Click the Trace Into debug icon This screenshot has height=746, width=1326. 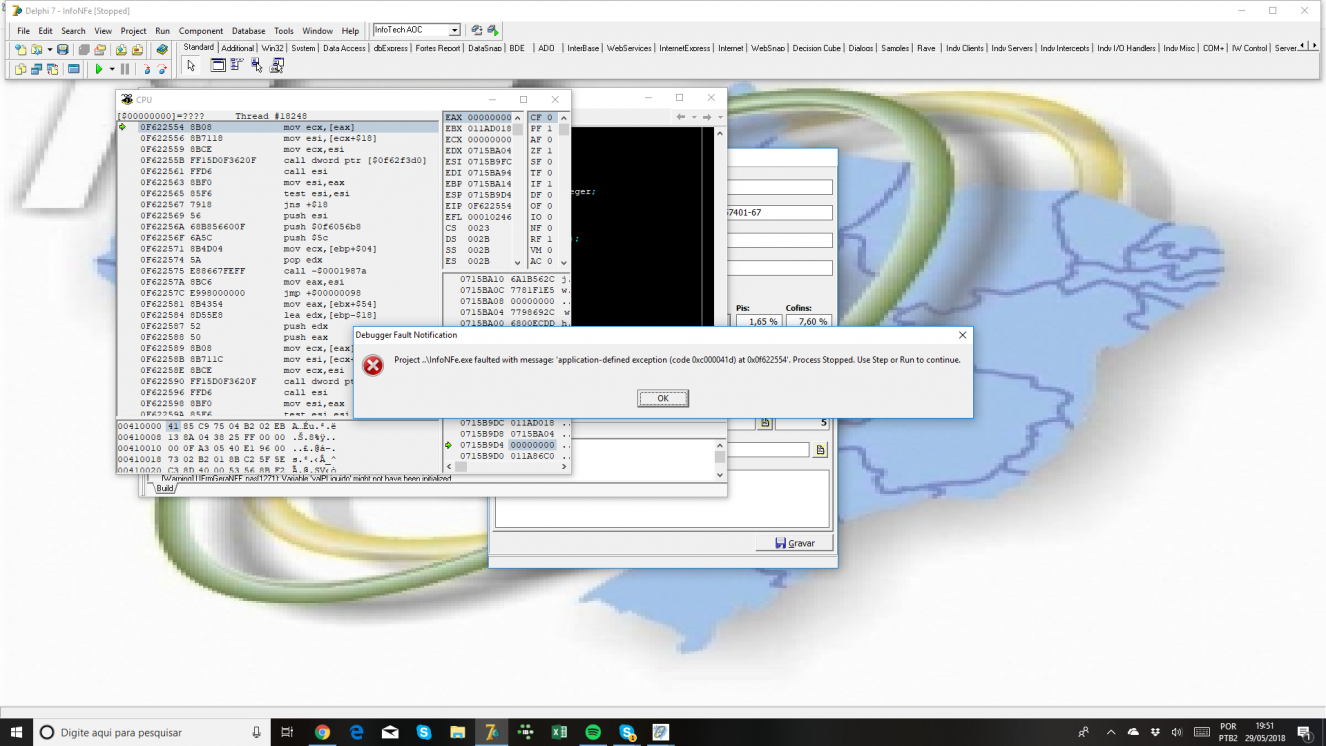click(147, 69)
